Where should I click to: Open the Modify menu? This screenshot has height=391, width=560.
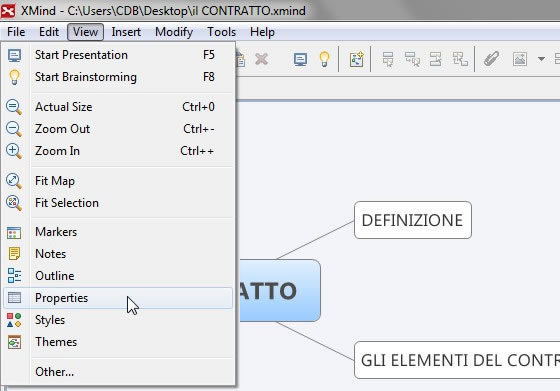(174, 32)
